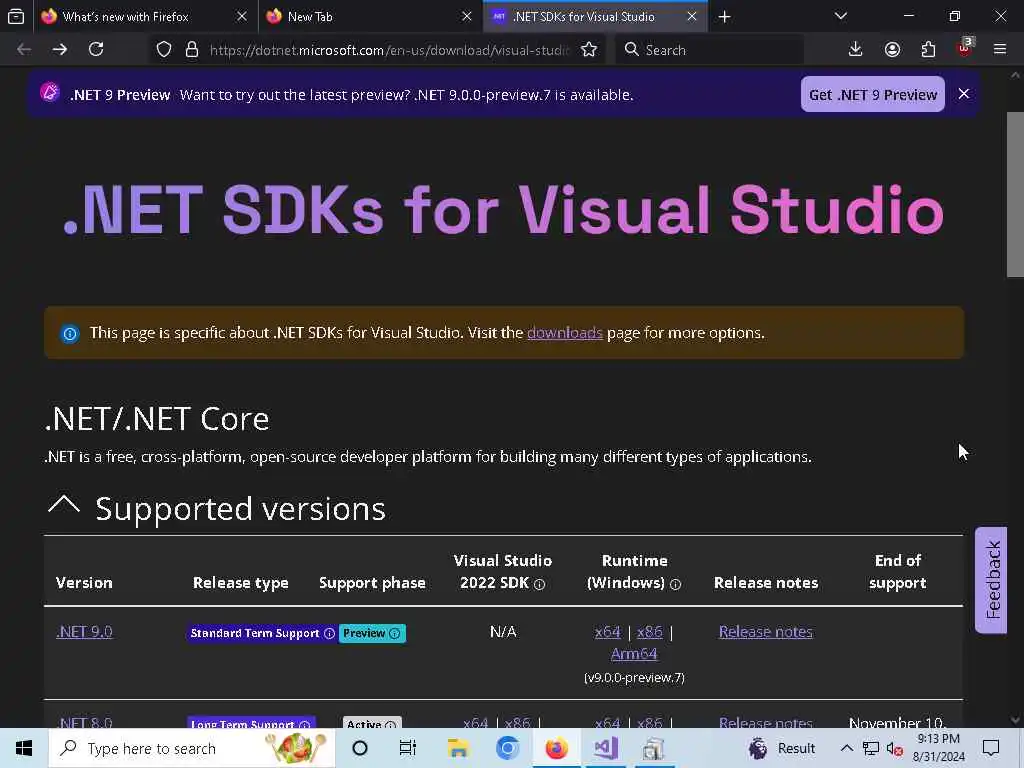Open Chromium browser from taskbar
The height and width of the screenshot is (768, 1024).
click(x=507, y=748)
